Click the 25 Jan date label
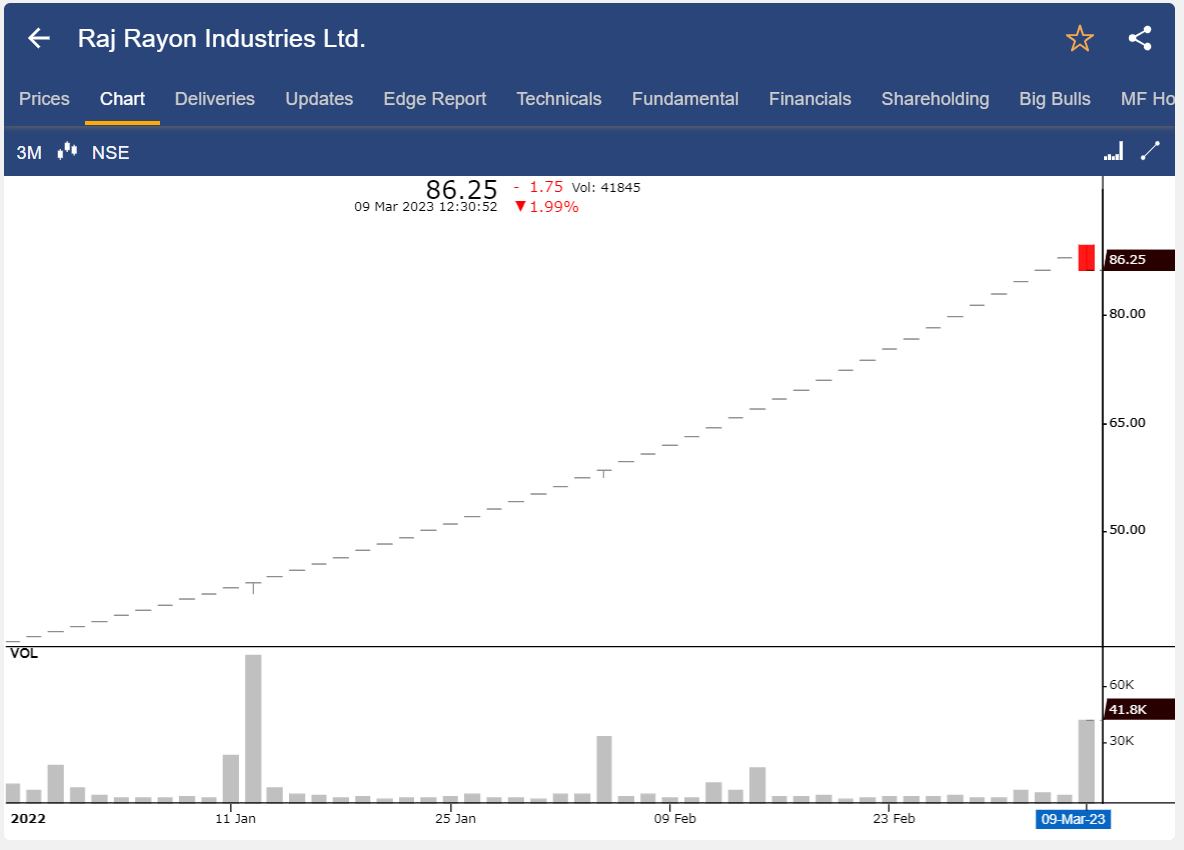Screen dimensions: 1184x850 click(x=455, y=818)
